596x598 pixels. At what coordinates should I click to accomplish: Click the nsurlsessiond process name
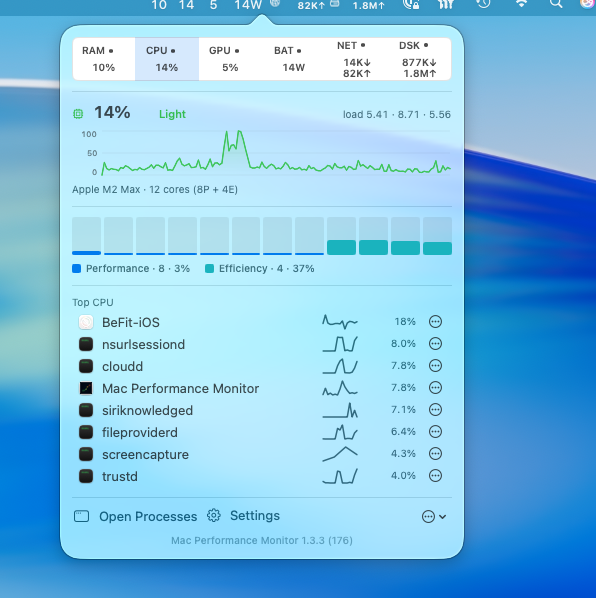(x=143, y=344)
